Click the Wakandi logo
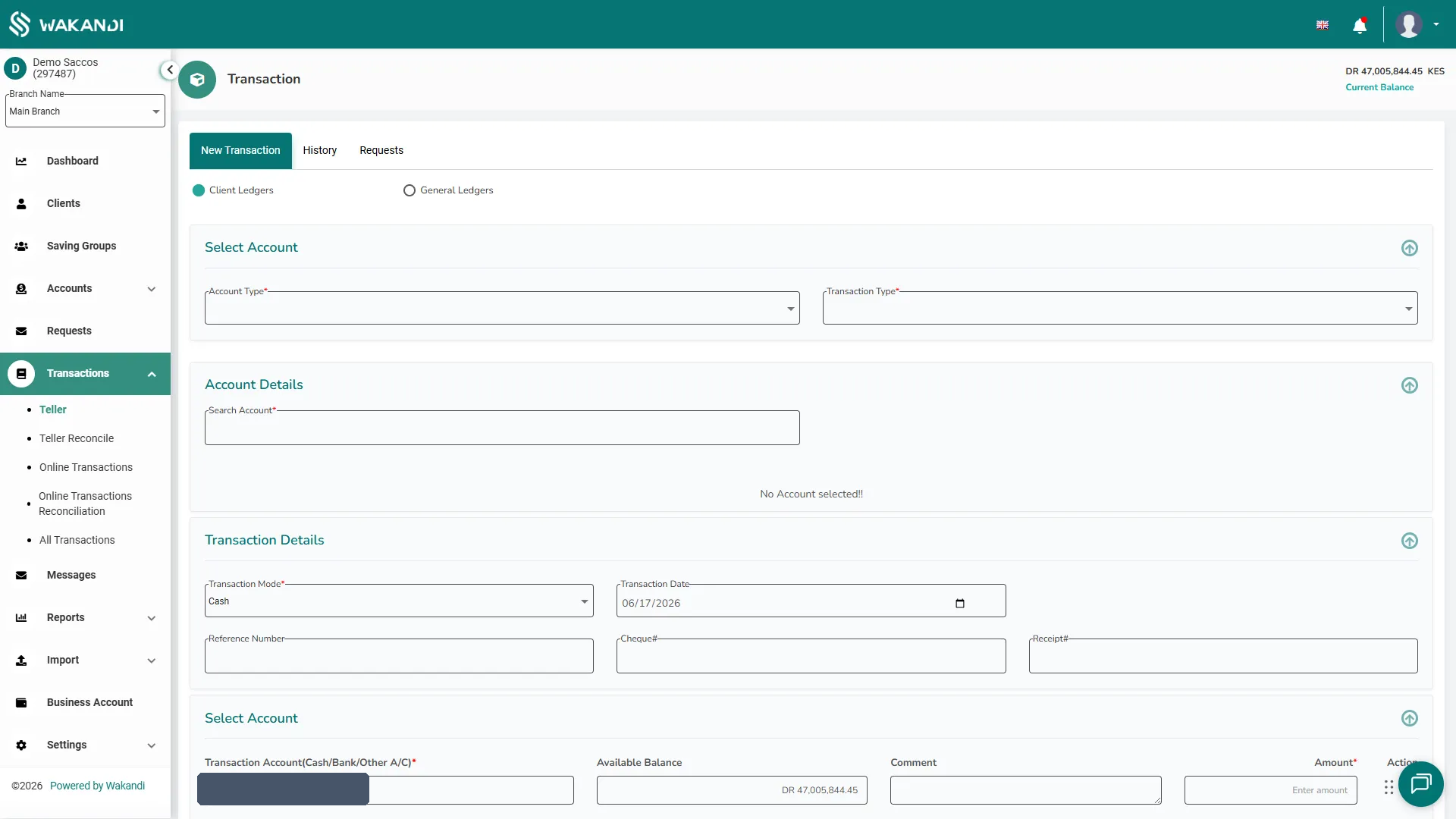 point(66,24)
